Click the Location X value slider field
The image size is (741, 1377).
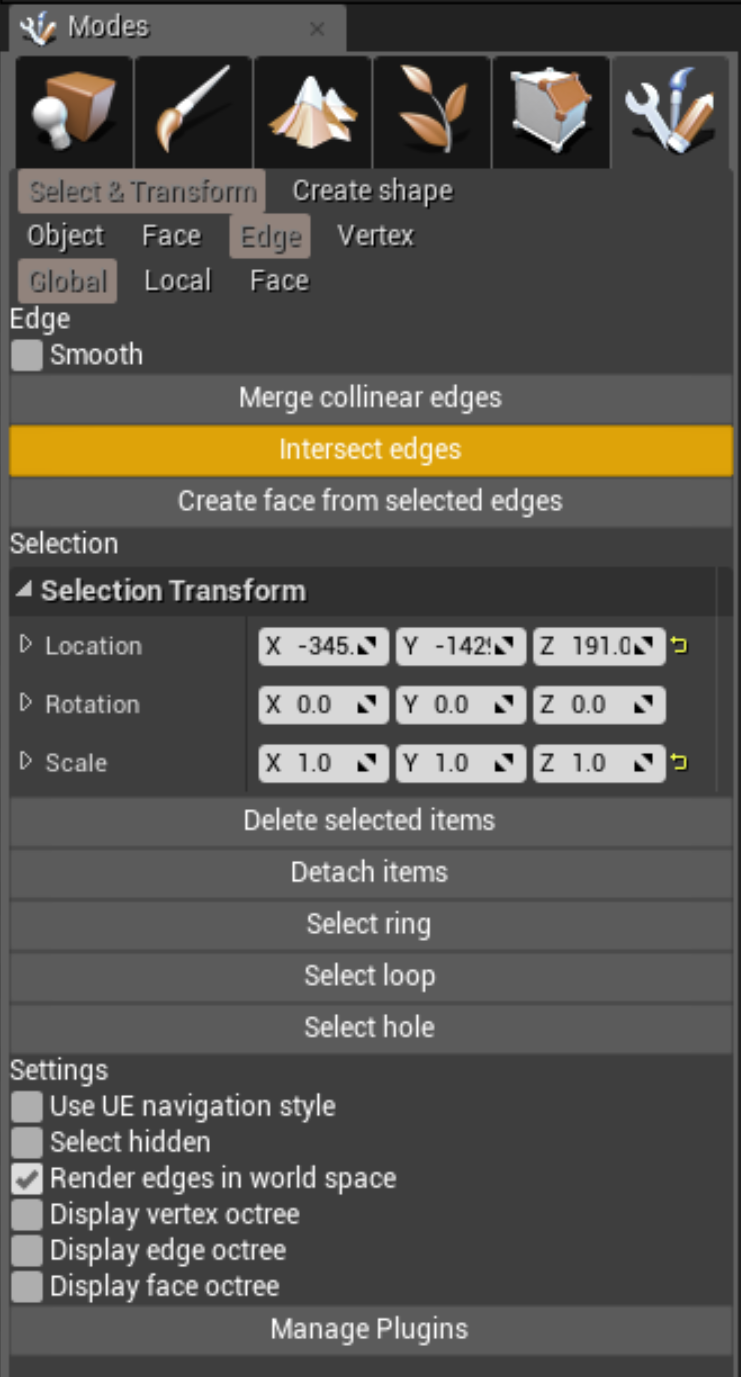point(325,647)
